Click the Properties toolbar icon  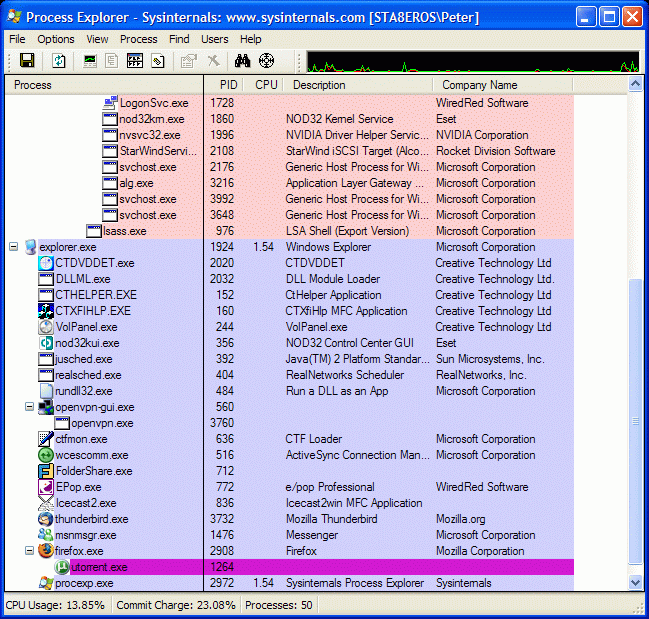(188, 61)
